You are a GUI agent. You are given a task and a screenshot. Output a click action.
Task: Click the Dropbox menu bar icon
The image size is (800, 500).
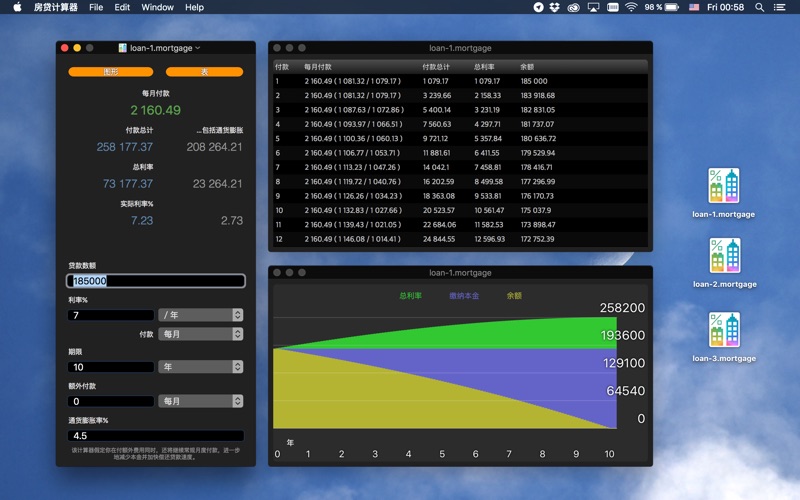point(555,7)
